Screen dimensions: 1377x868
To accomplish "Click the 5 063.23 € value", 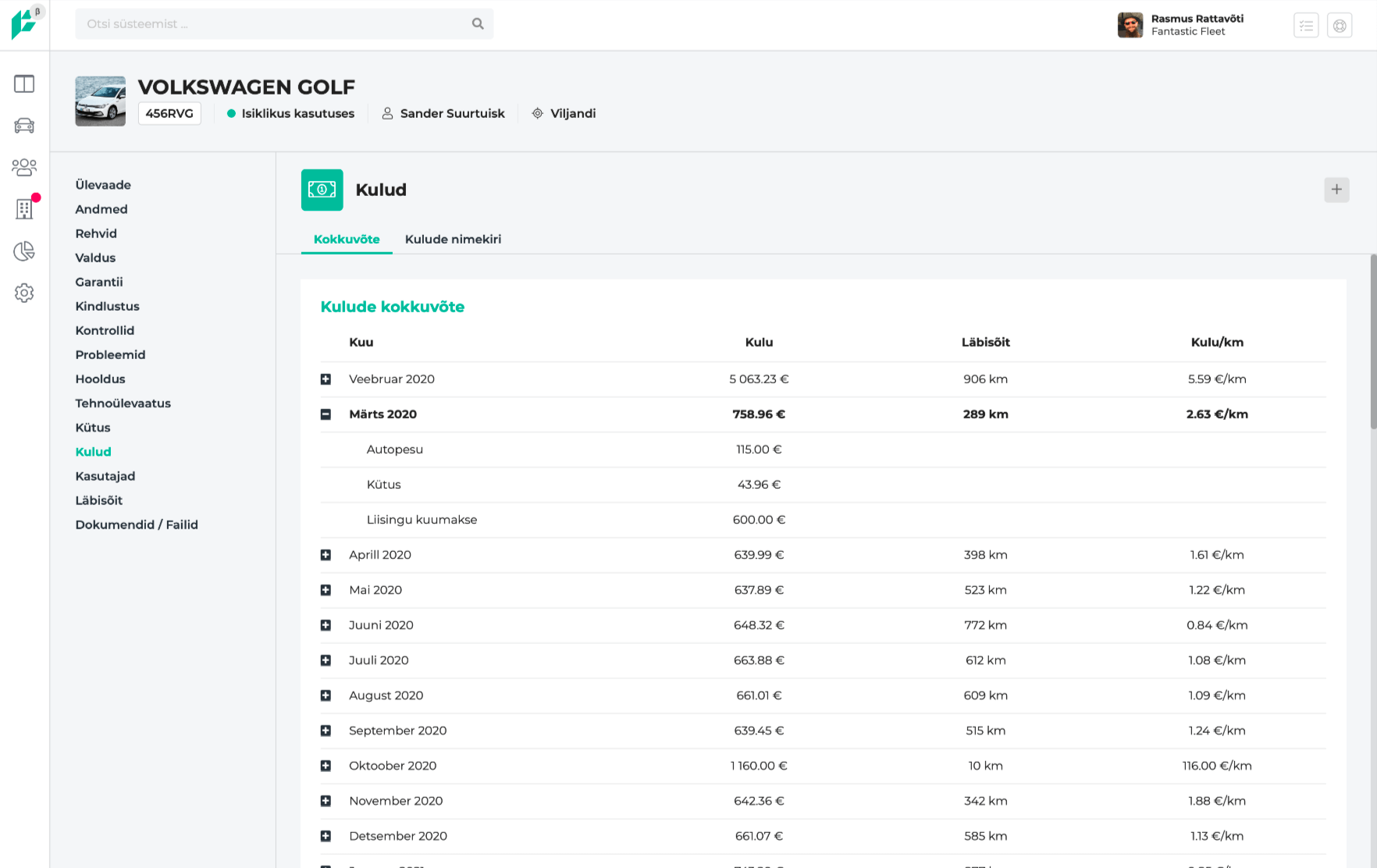I will 759,379.
